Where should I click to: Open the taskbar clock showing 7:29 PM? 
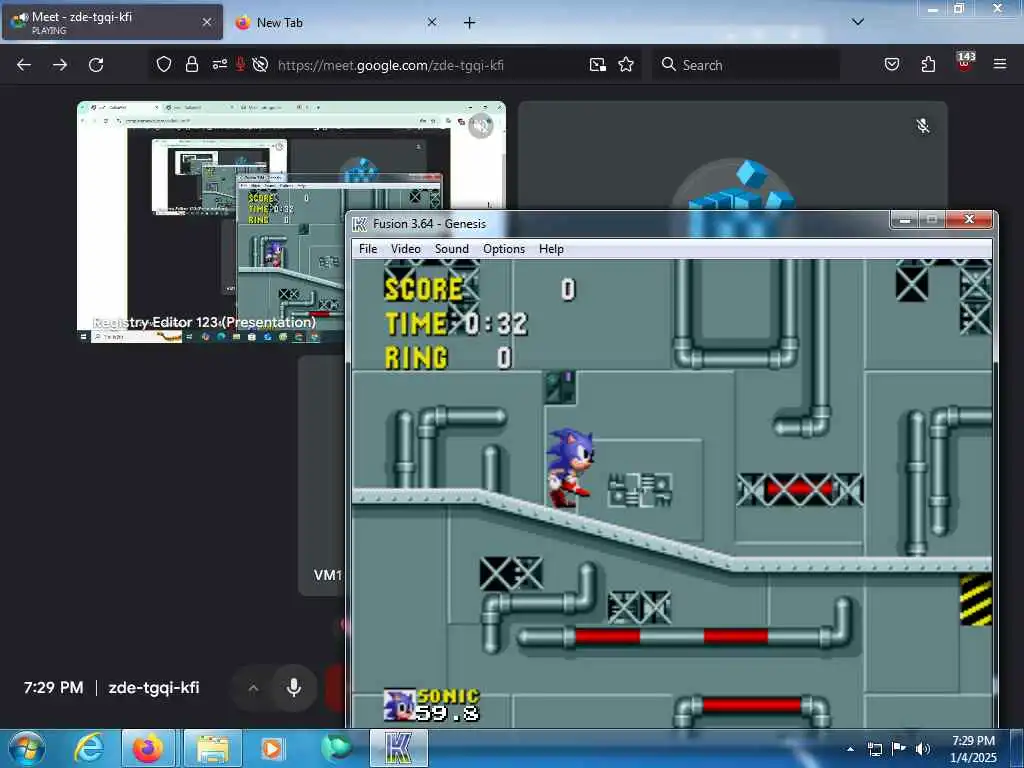pyautogui.click(x=973, y=749)
